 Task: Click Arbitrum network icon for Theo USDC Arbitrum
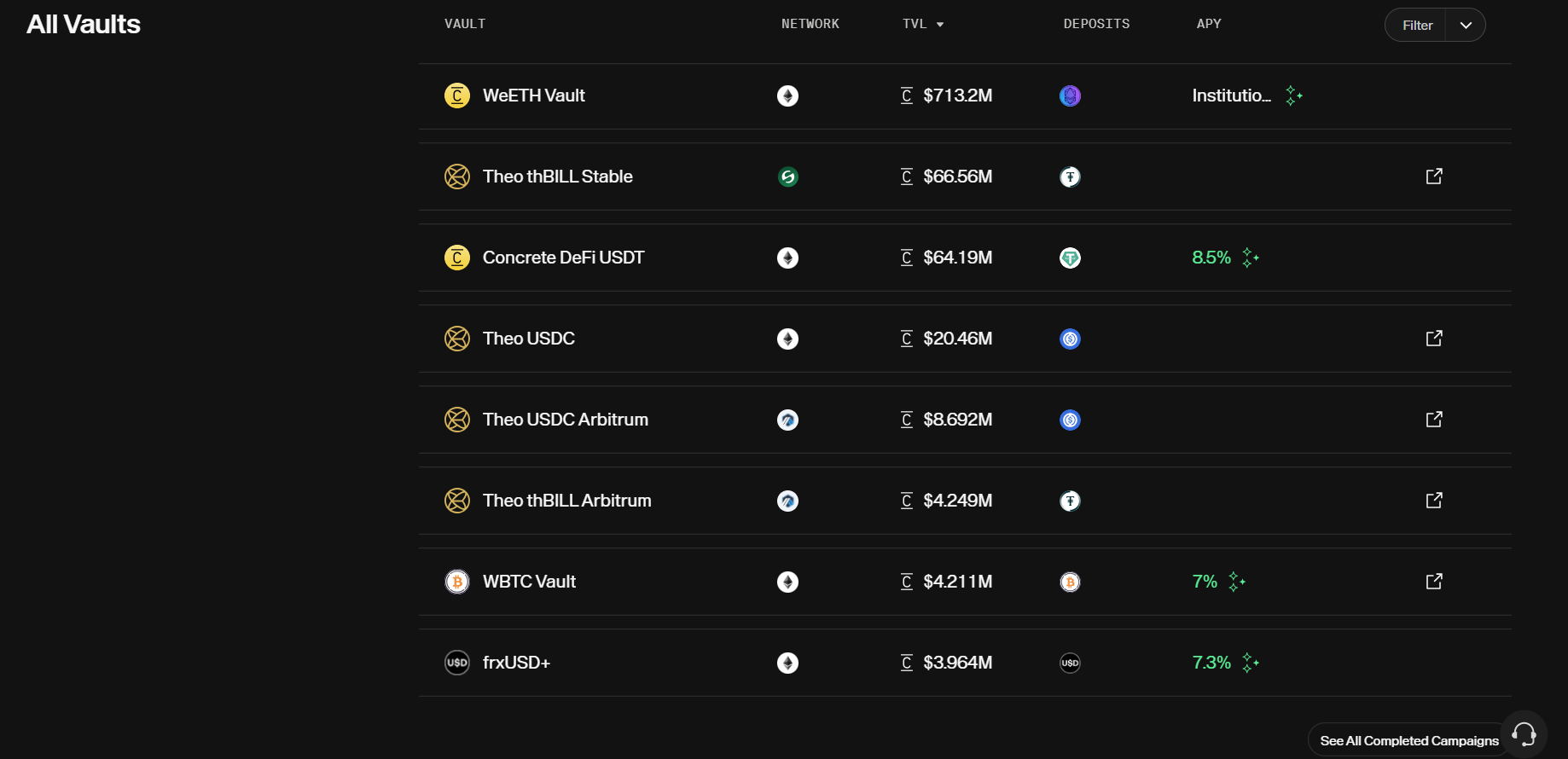pyautogui.click(x=787, y=420)
